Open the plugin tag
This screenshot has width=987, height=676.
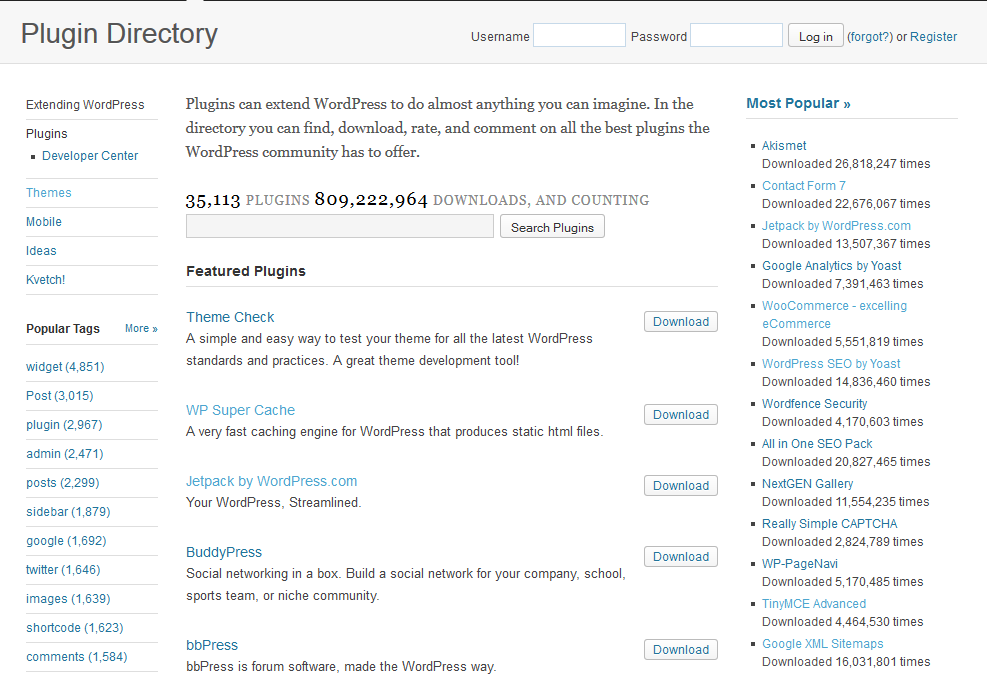[x=64, y=424]
